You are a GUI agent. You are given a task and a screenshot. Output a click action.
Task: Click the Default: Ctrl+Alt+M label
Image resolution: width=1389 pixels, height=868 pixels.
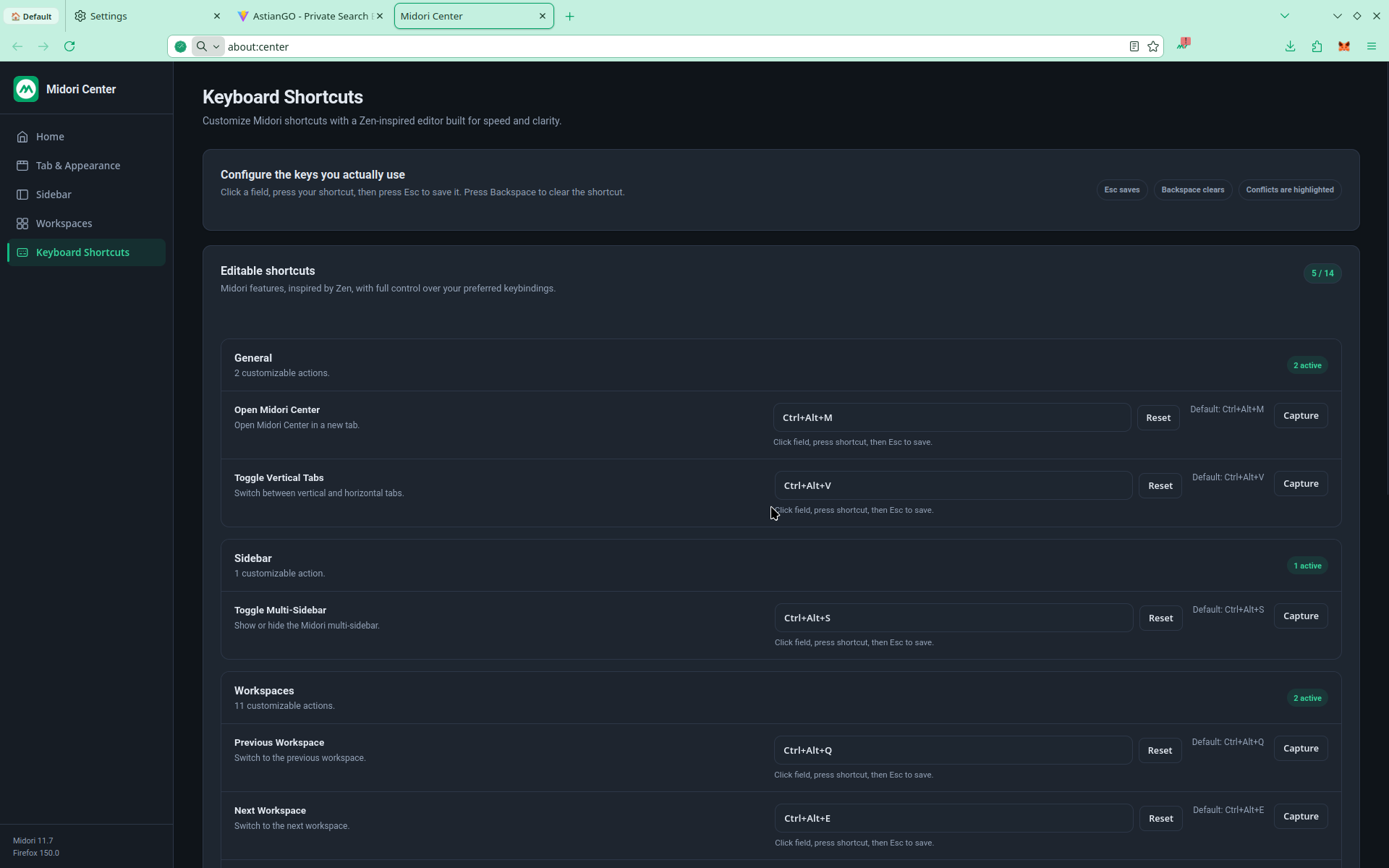pos(1227,409)
